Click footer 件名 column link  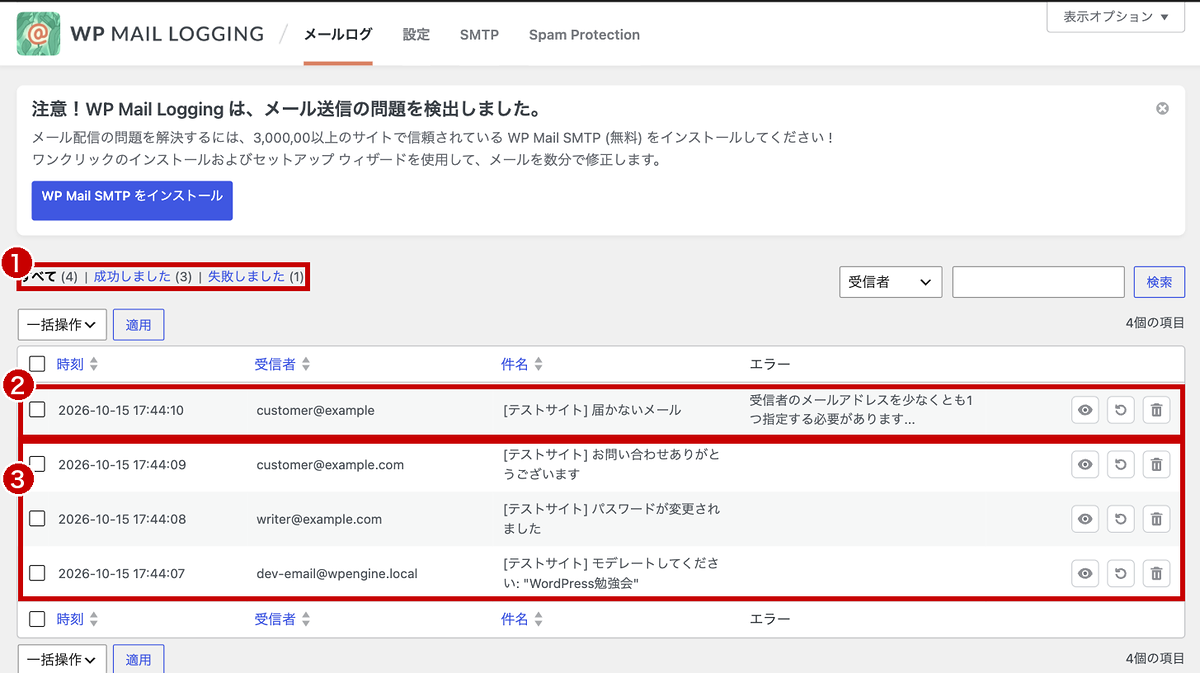[514, 620]
